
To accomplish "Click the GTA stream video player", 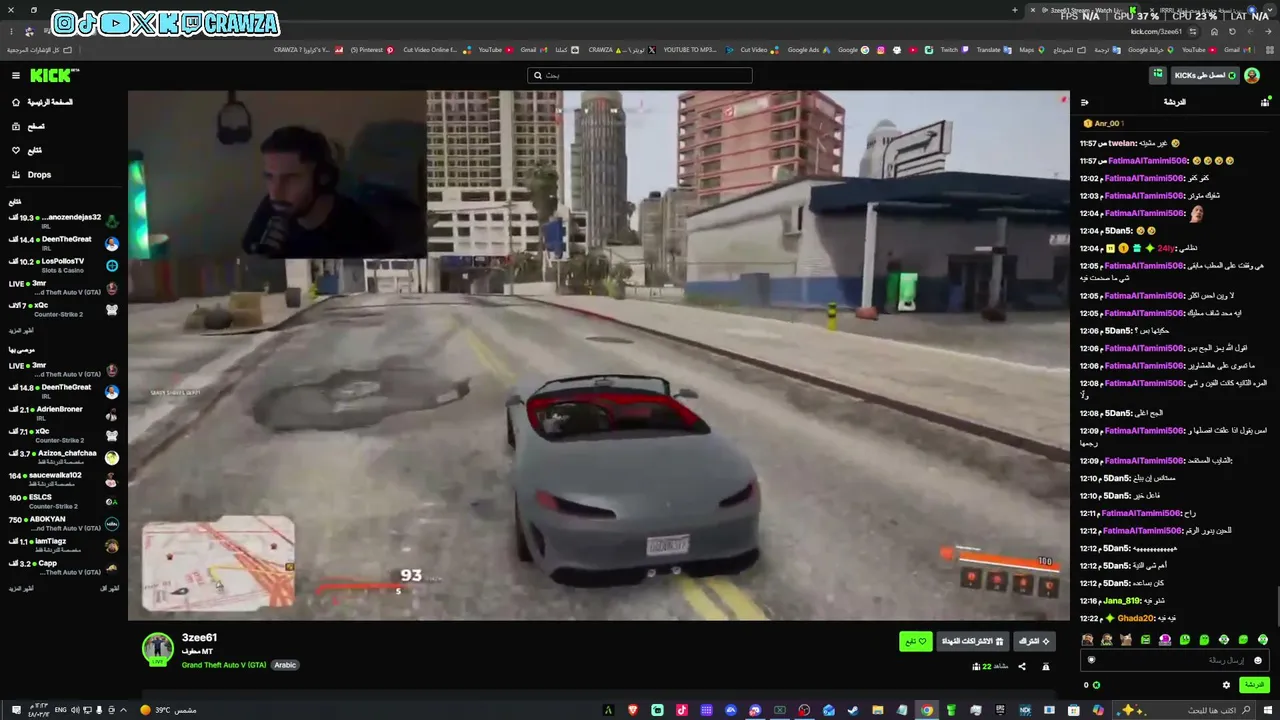I will pos(598,355).
